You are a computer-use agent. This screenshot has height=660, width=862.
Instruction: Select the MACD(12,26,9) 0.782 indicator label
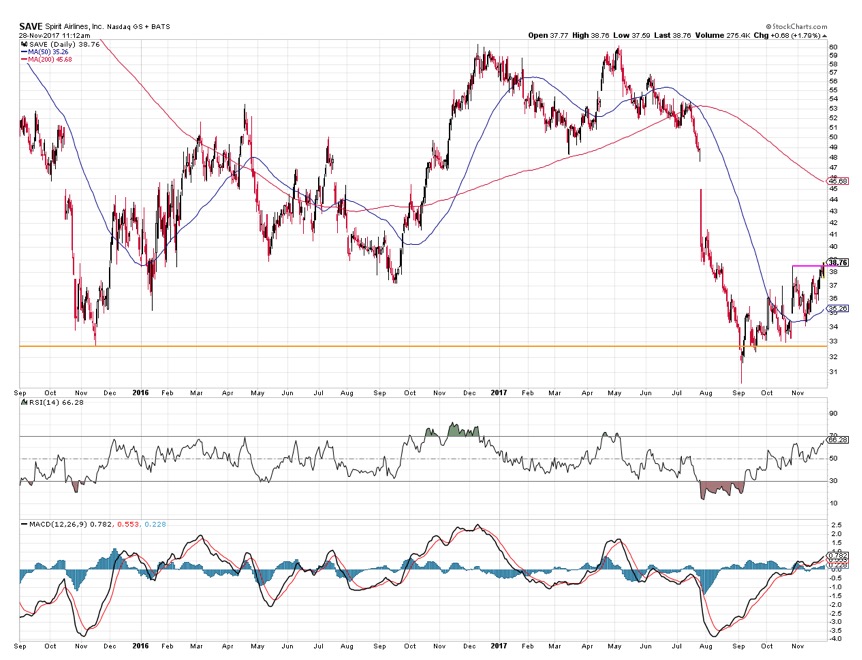point(70,524)
